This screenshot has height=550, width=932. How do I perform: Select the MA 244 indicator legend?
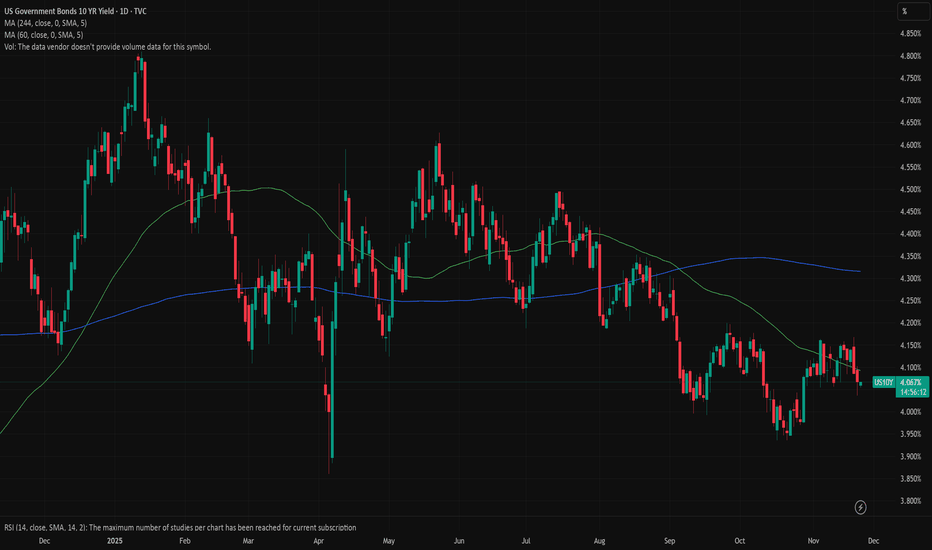(62, 23)
